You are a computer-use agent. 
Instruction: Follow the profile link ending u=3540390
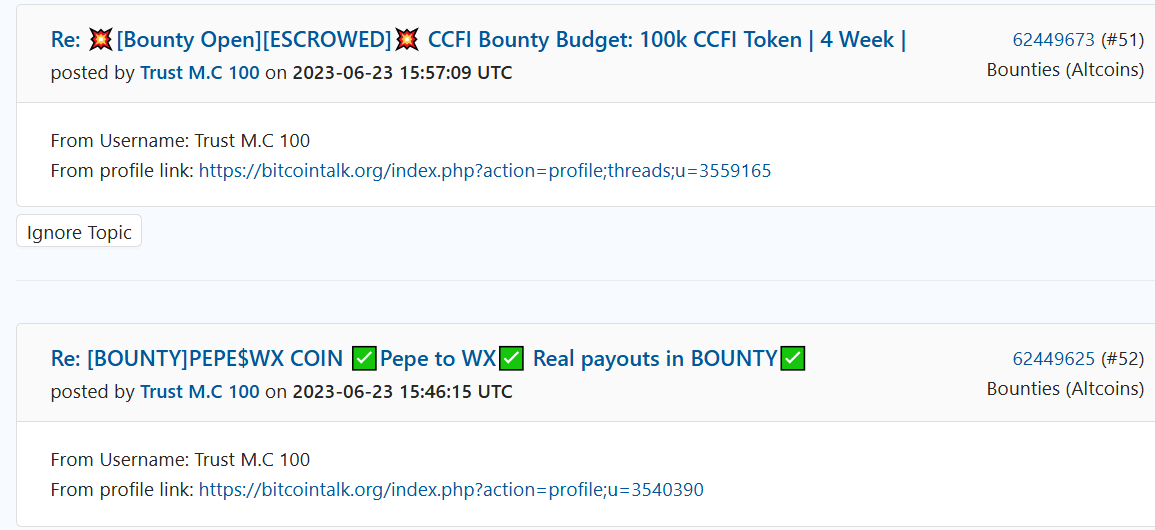pos(452,490)
